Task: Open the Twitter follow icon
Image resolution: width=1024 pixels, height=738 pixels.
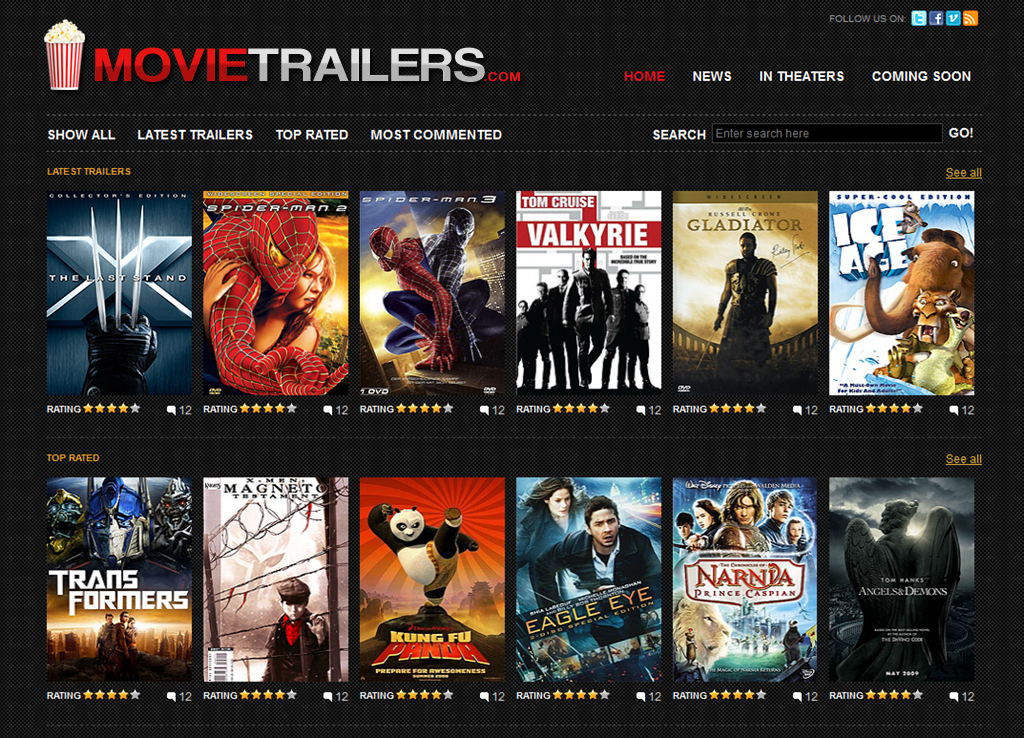Action: point(919,18)
